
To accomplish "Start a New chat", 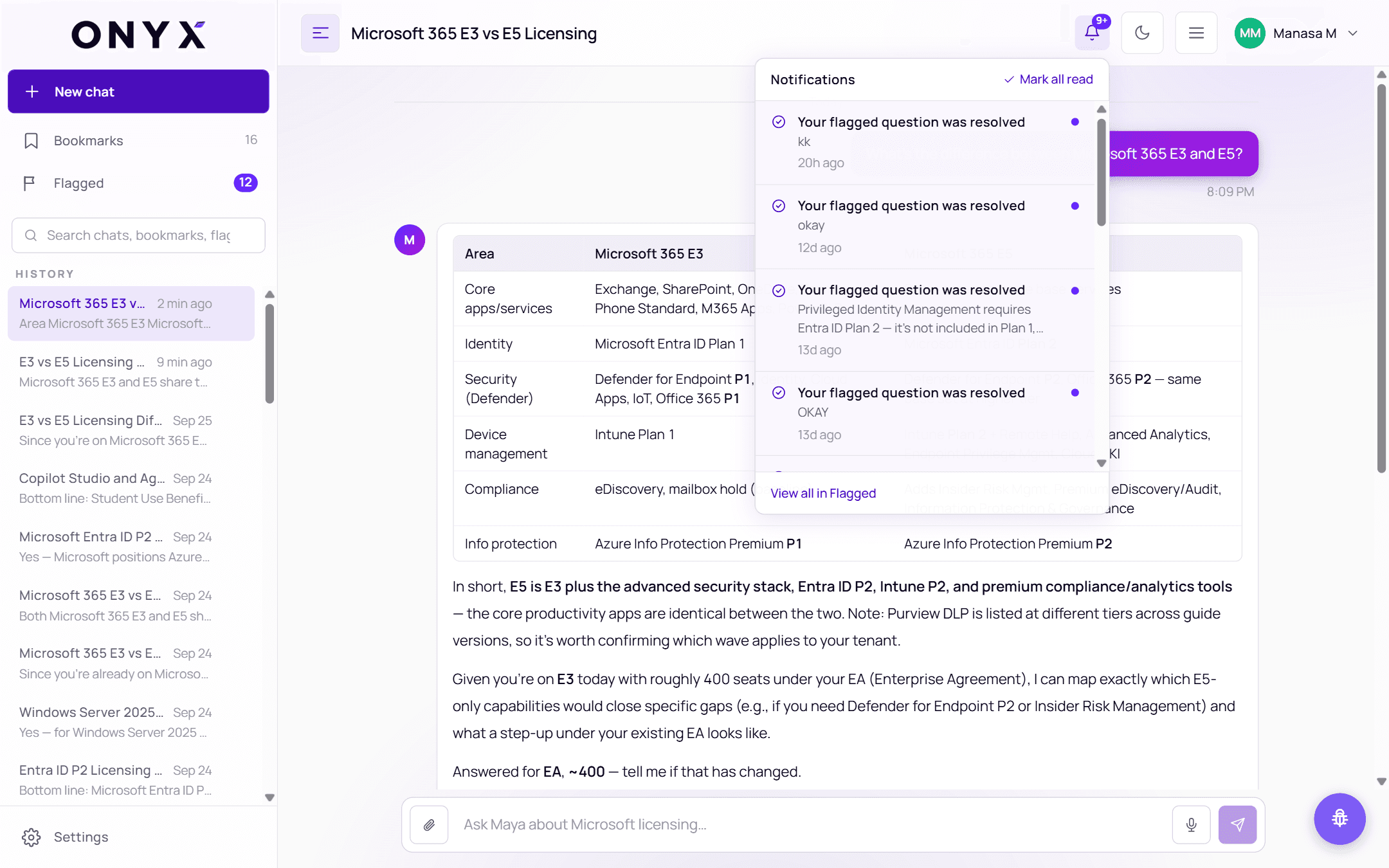I will pyautogui.click(x=138, y=91).
